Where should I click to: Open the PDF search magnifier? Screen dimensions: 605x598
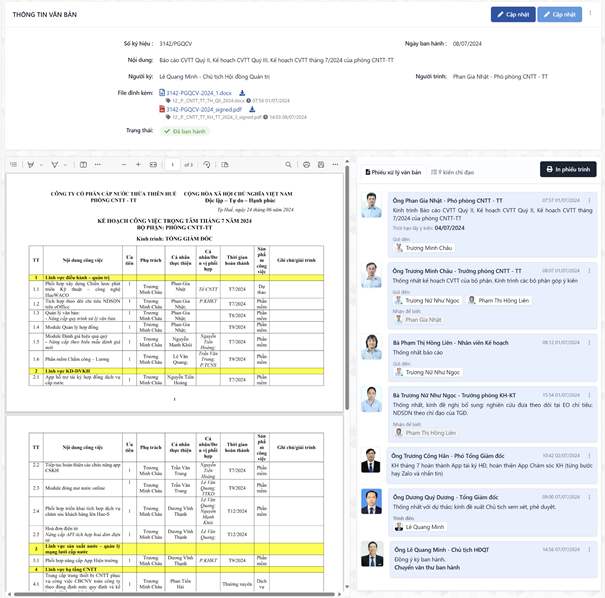(288, 164)
